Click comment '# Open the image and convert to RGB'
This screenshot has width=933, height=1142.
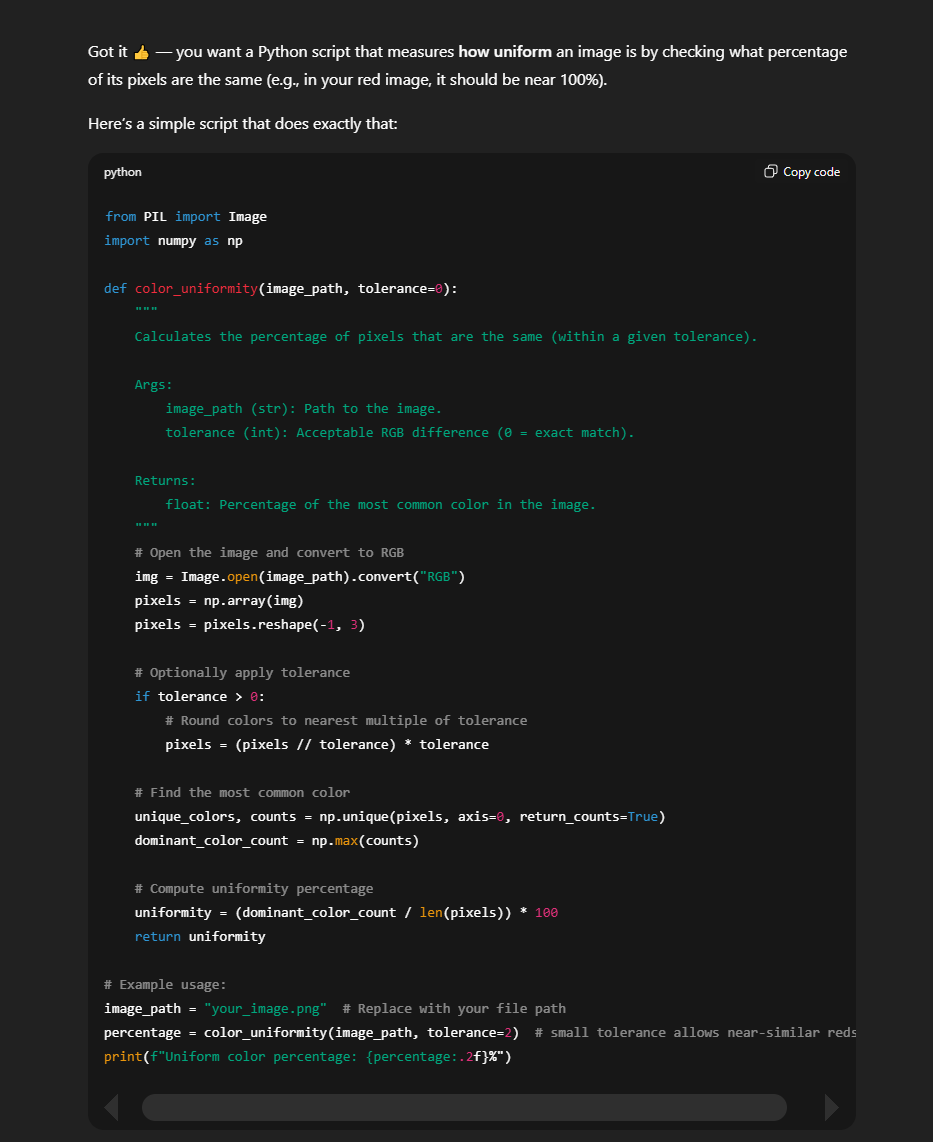point(269,554)
